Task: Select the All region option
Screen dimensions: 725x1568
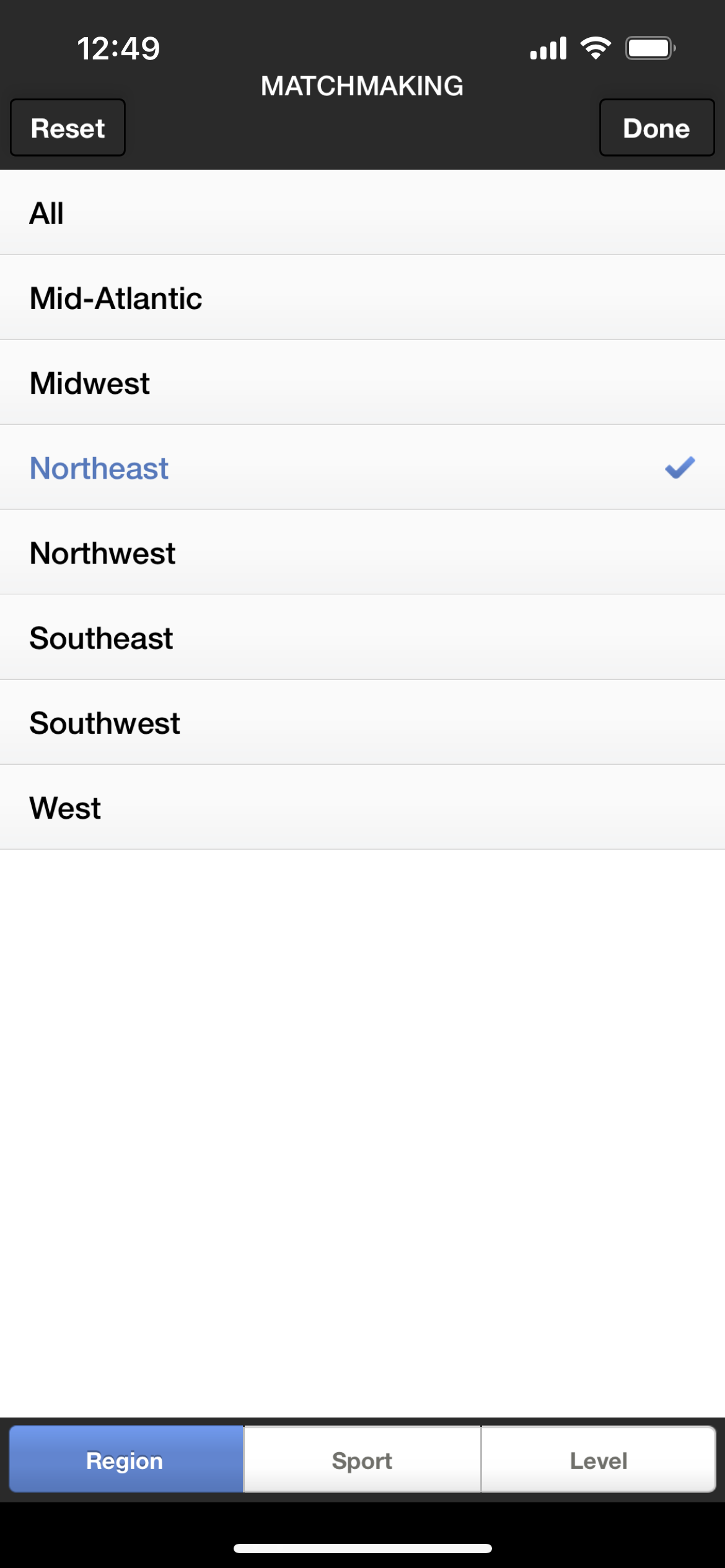Action: pos(362,212)
